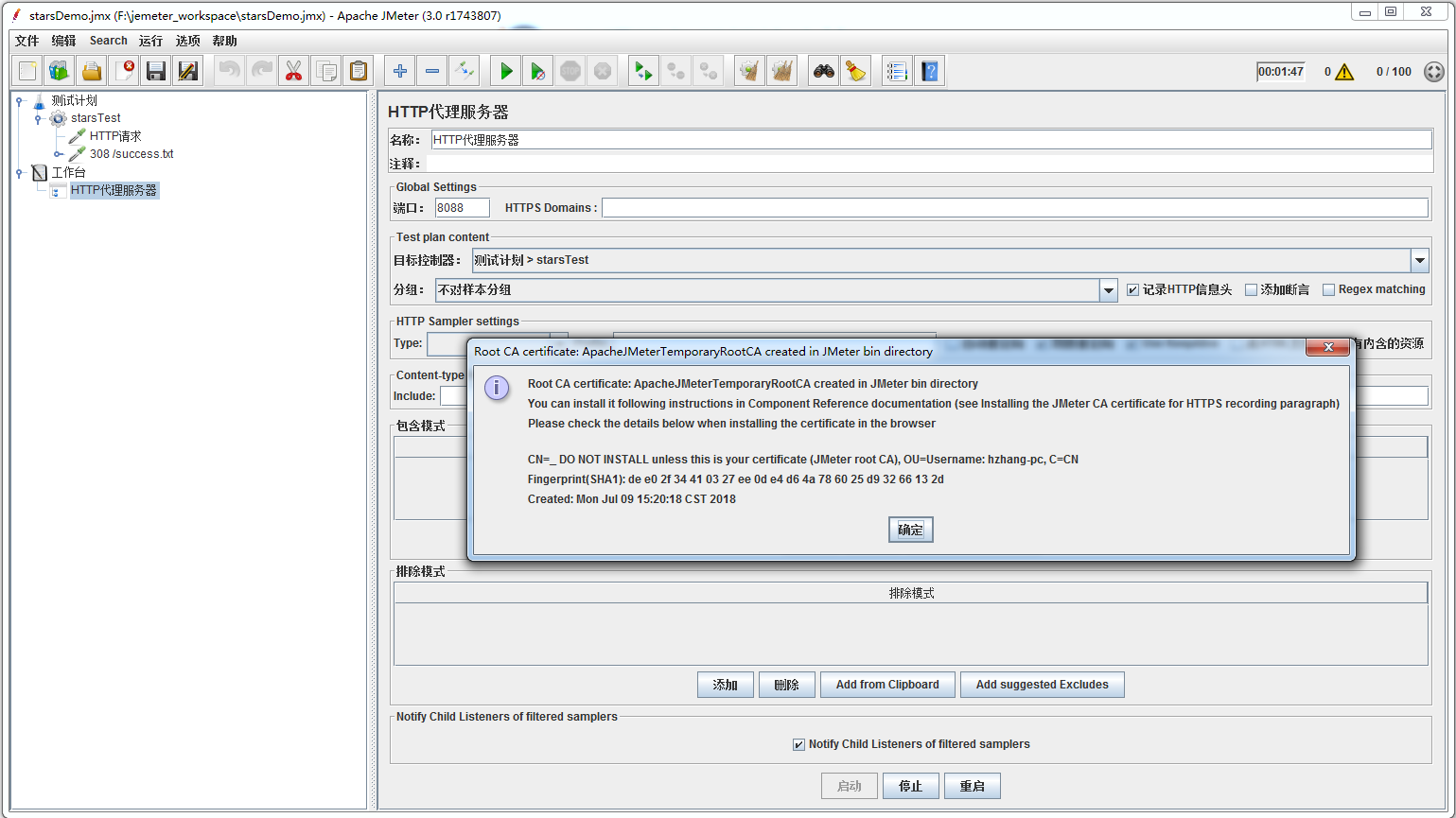This screenshot has width=1456, height=818.
Task: Uncheck Notify Child Listeners of filtered samplers
Action: (799, 745)
